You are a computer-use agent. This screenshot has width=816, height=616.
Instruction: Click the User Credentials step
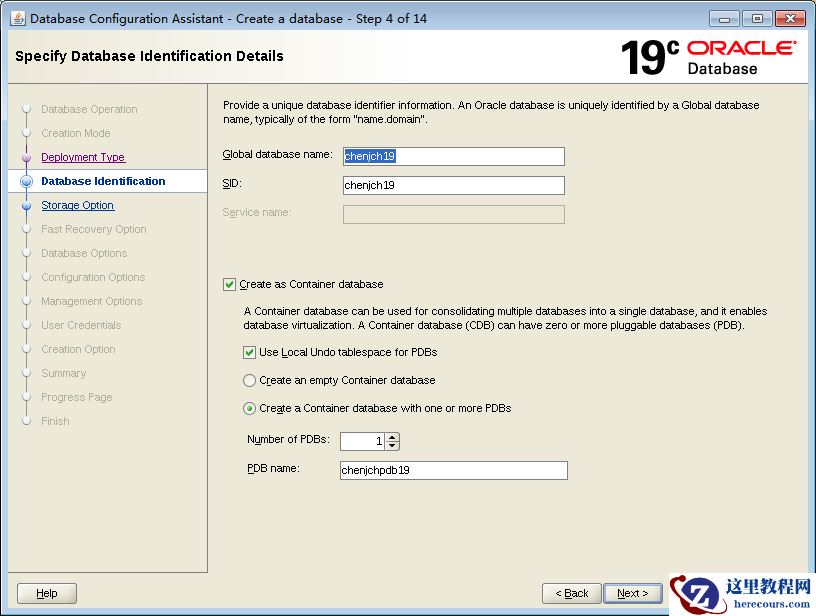click(x=81, y=325)
